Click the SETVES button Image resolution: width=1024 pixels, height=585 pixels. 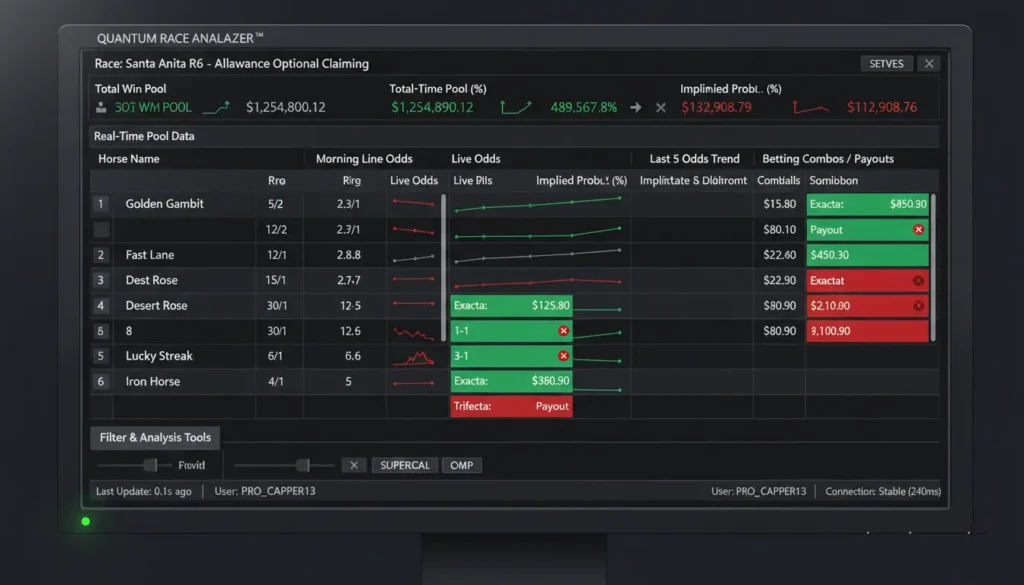(x=886, y=63)
